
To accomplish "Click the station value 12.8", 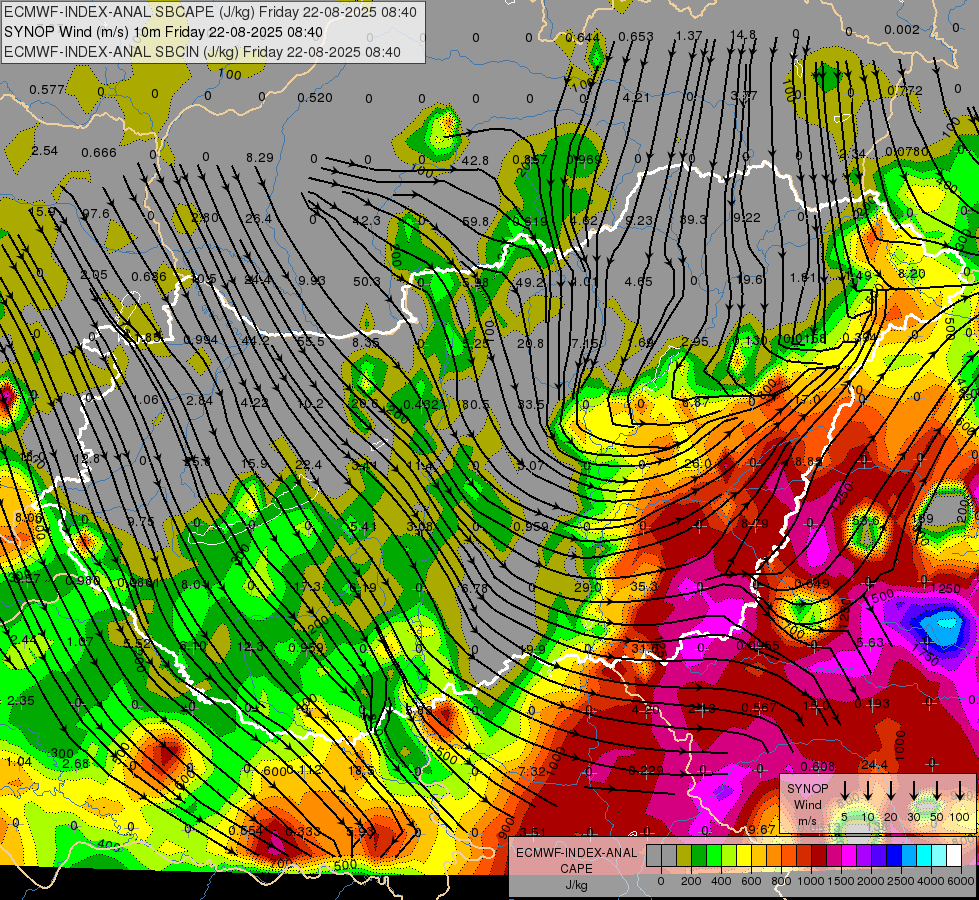I will click(86, 459).
